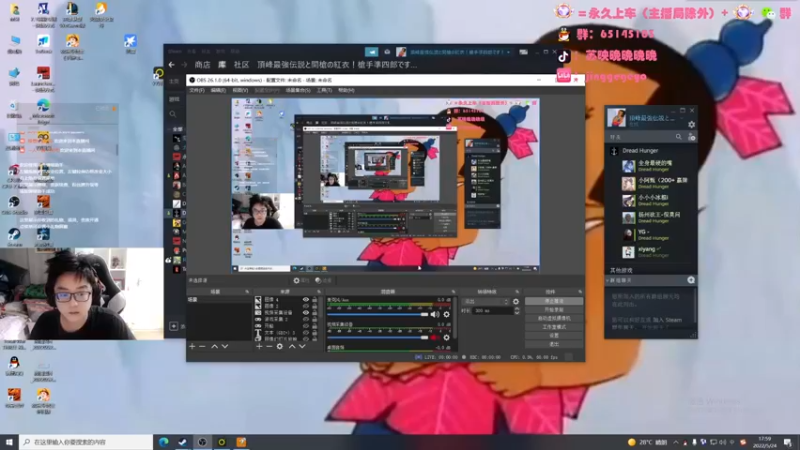Click add friend icon in friends list
800x450 pixels.
[x=691, y=137]
